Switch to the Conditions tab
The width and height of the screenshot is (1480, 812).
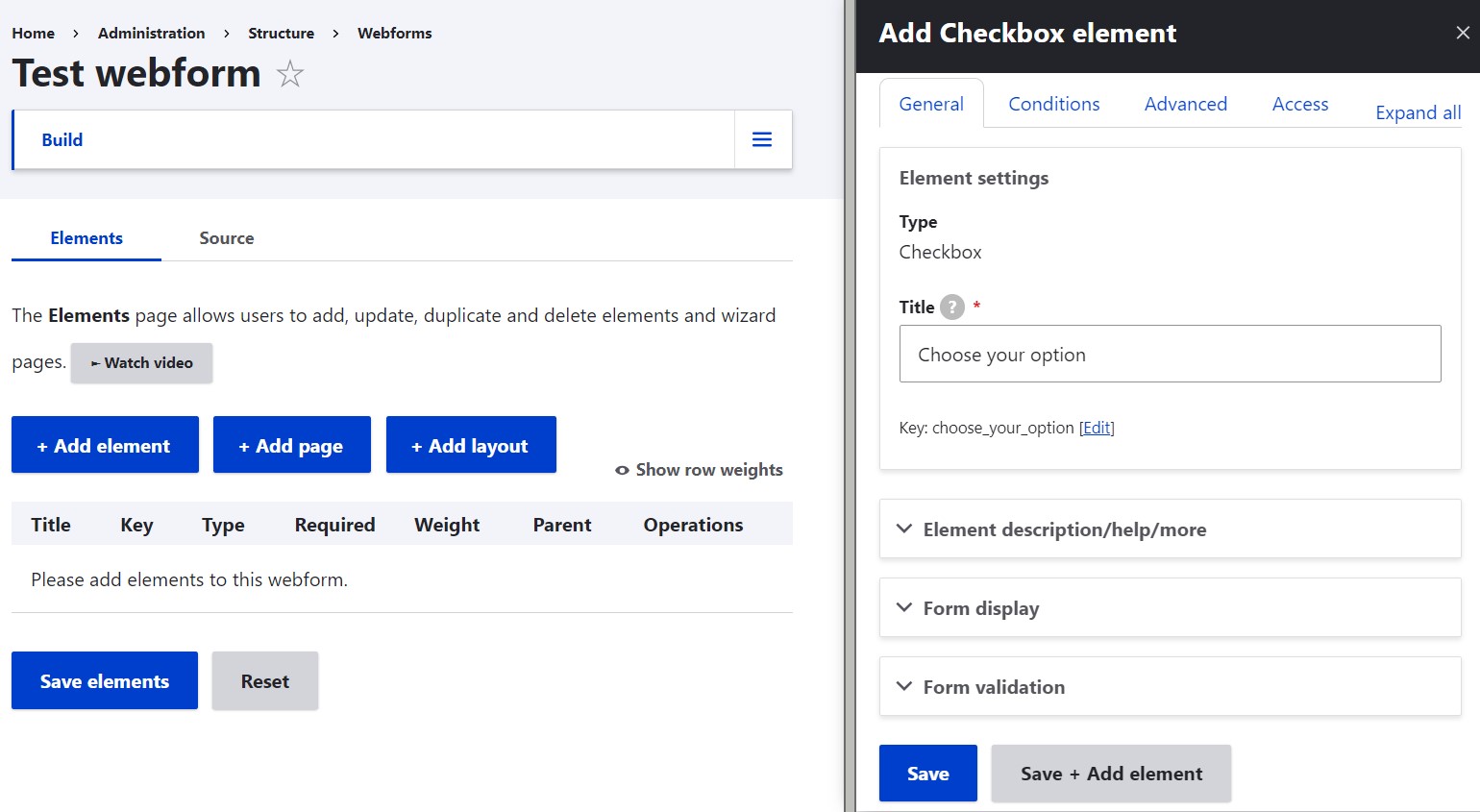[1053, 103]
